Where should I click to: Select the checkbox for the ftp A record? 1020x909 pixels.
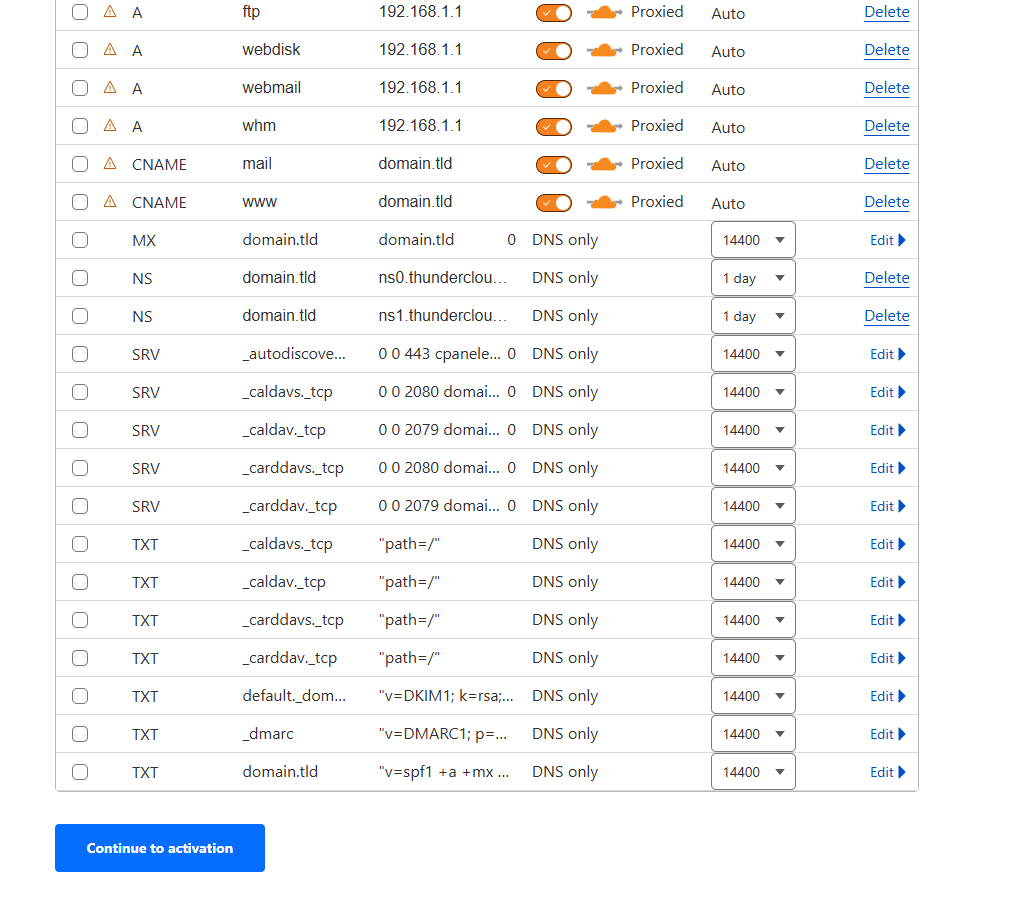pyautogui.click(x=80, y=12)
